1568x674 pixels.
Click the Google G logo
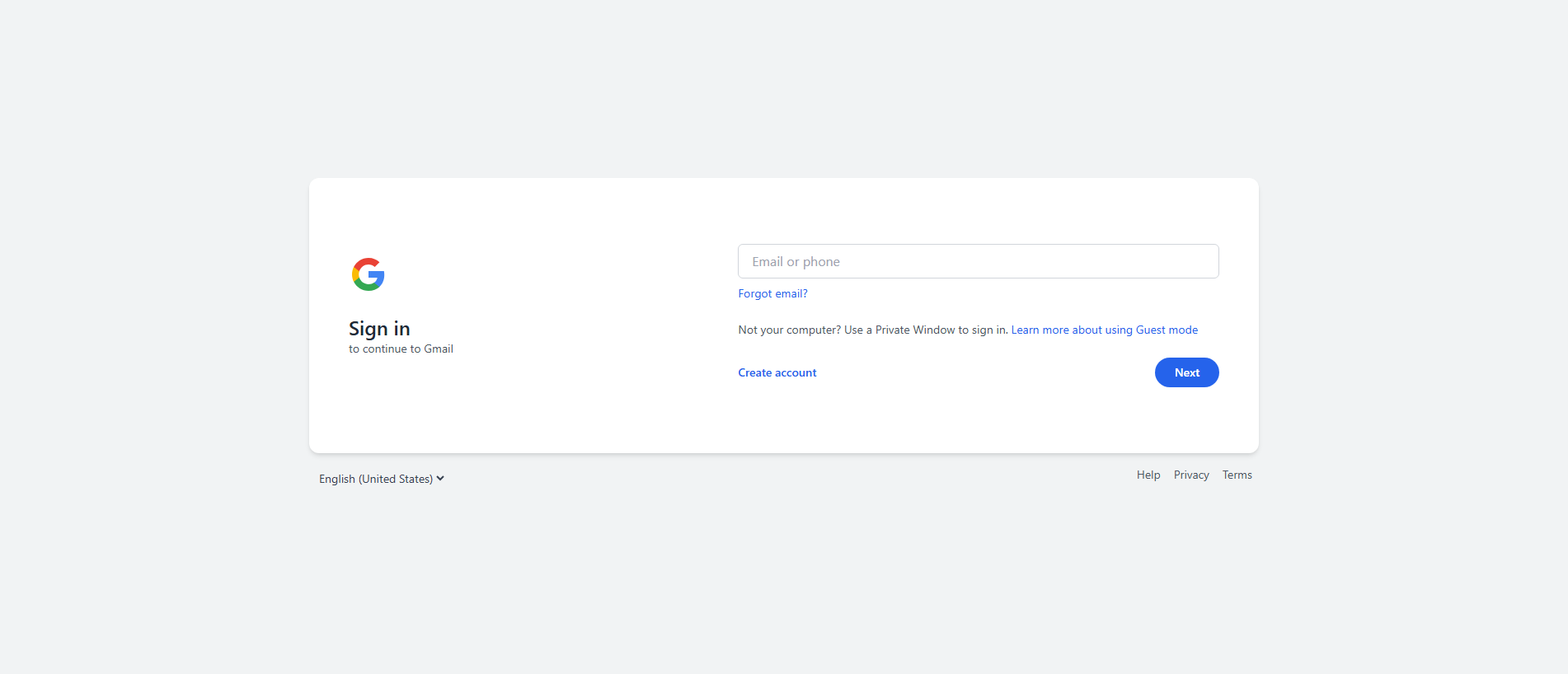[368, 274]
